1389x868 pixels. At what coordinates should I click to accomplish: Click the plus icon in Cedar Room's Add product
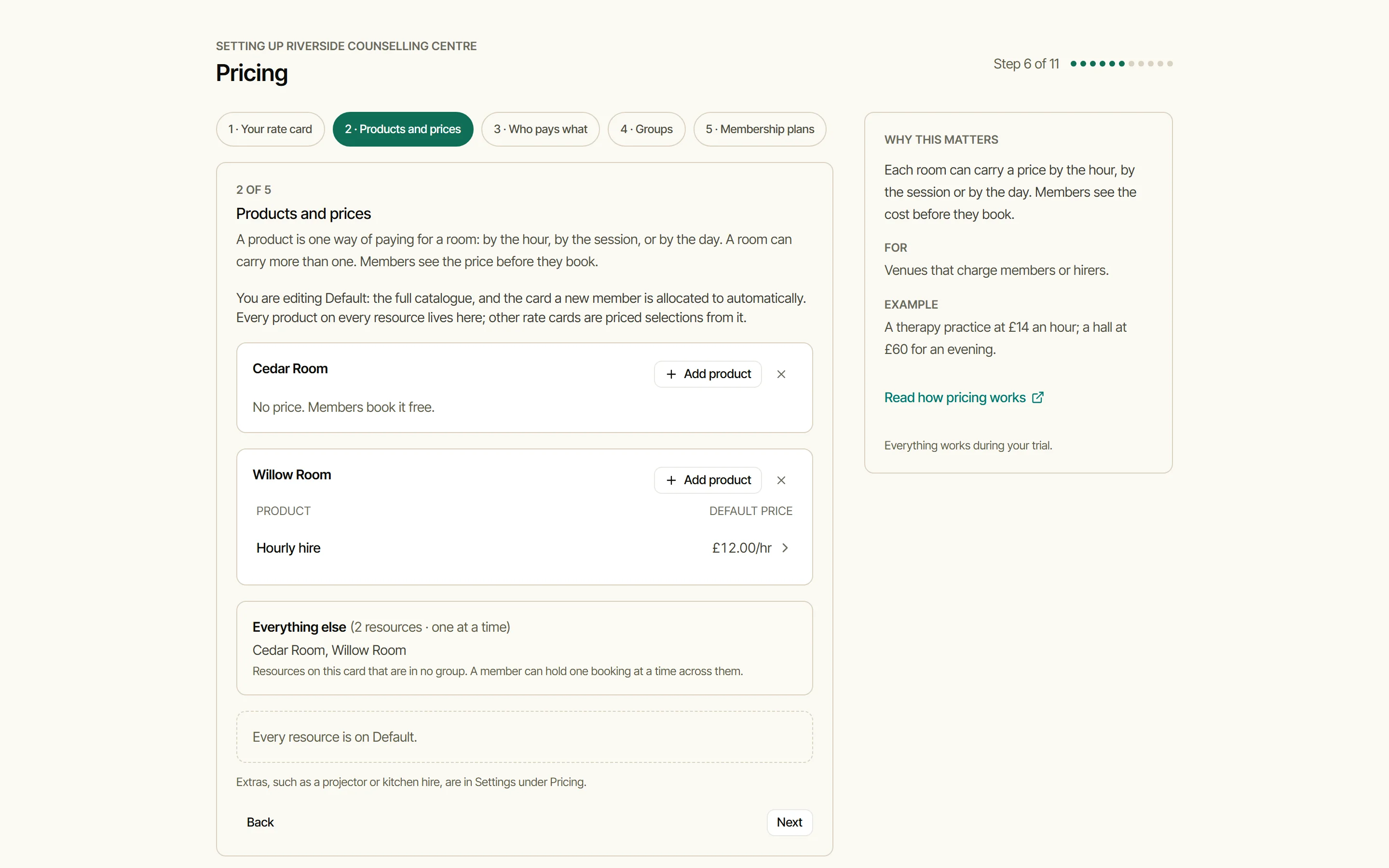[x=671, y=374]
